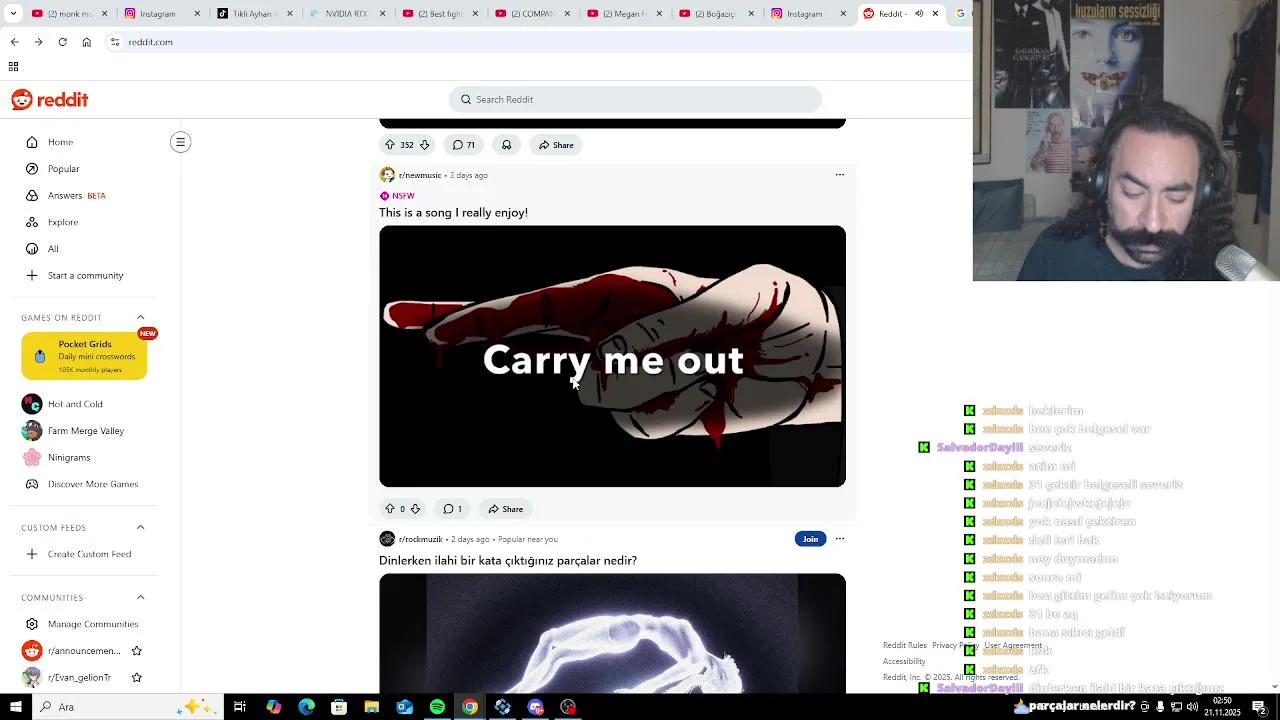Go forward in browser history
Viewport: 1280px width, 720px height.
38,42
